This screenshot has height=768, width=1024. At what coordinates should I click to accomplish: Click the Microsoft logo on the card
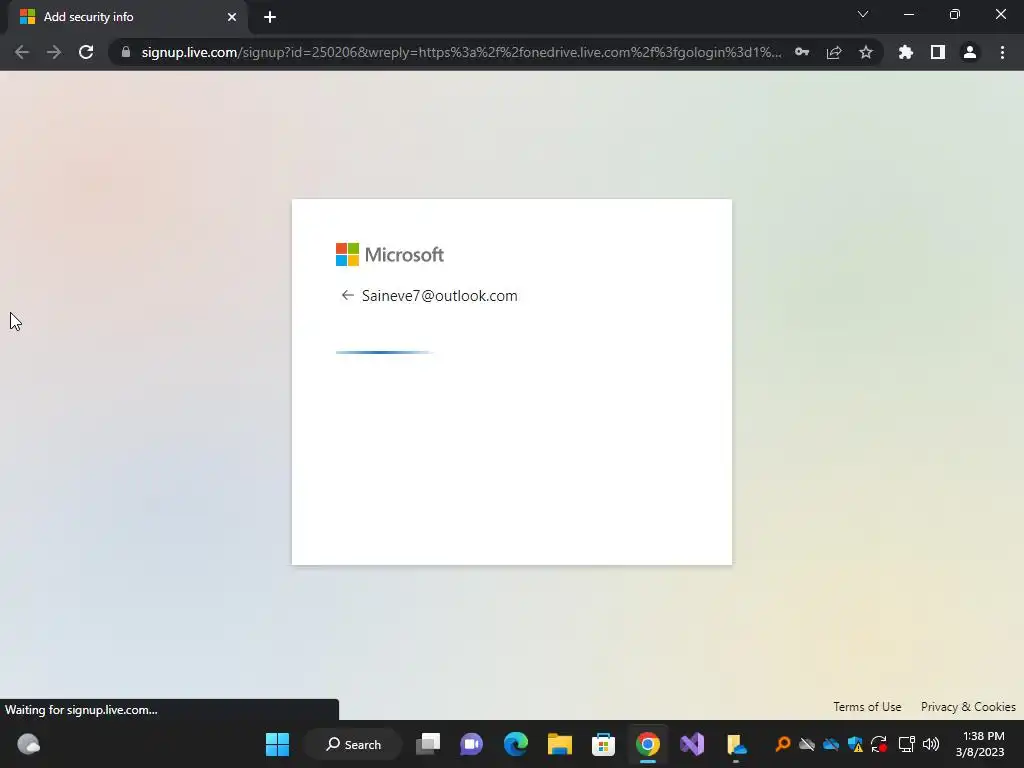[x=390, y=255]
